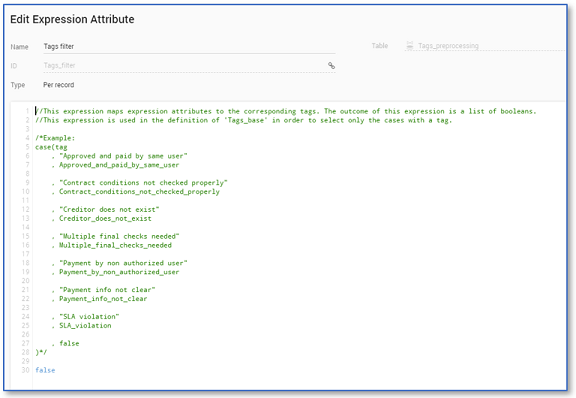This screenshot has height=398, width=576.
Task: Click the blue 'false' on line 30
Action: coord(45,370)
